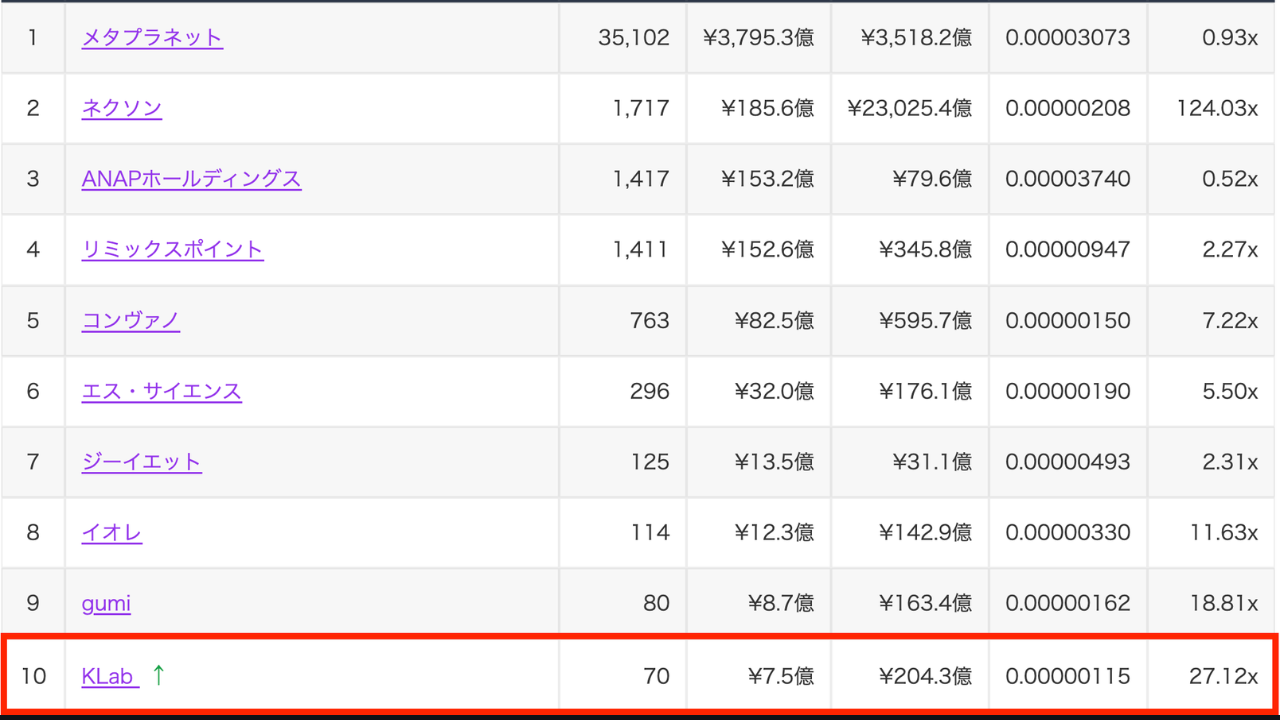Click the ジーイエット company link
Image resolution: width=1280 pixels, height=720 pixels.
click(x=141, y=463)
